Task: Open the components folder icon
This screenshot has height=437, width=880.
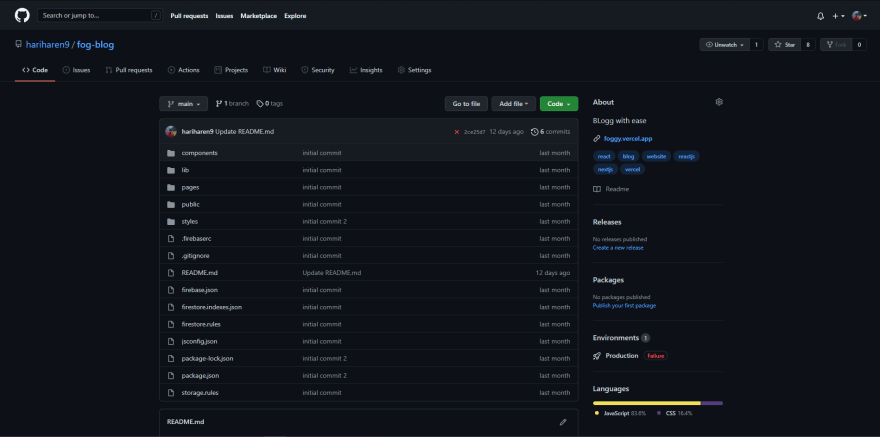Action: 171,153
